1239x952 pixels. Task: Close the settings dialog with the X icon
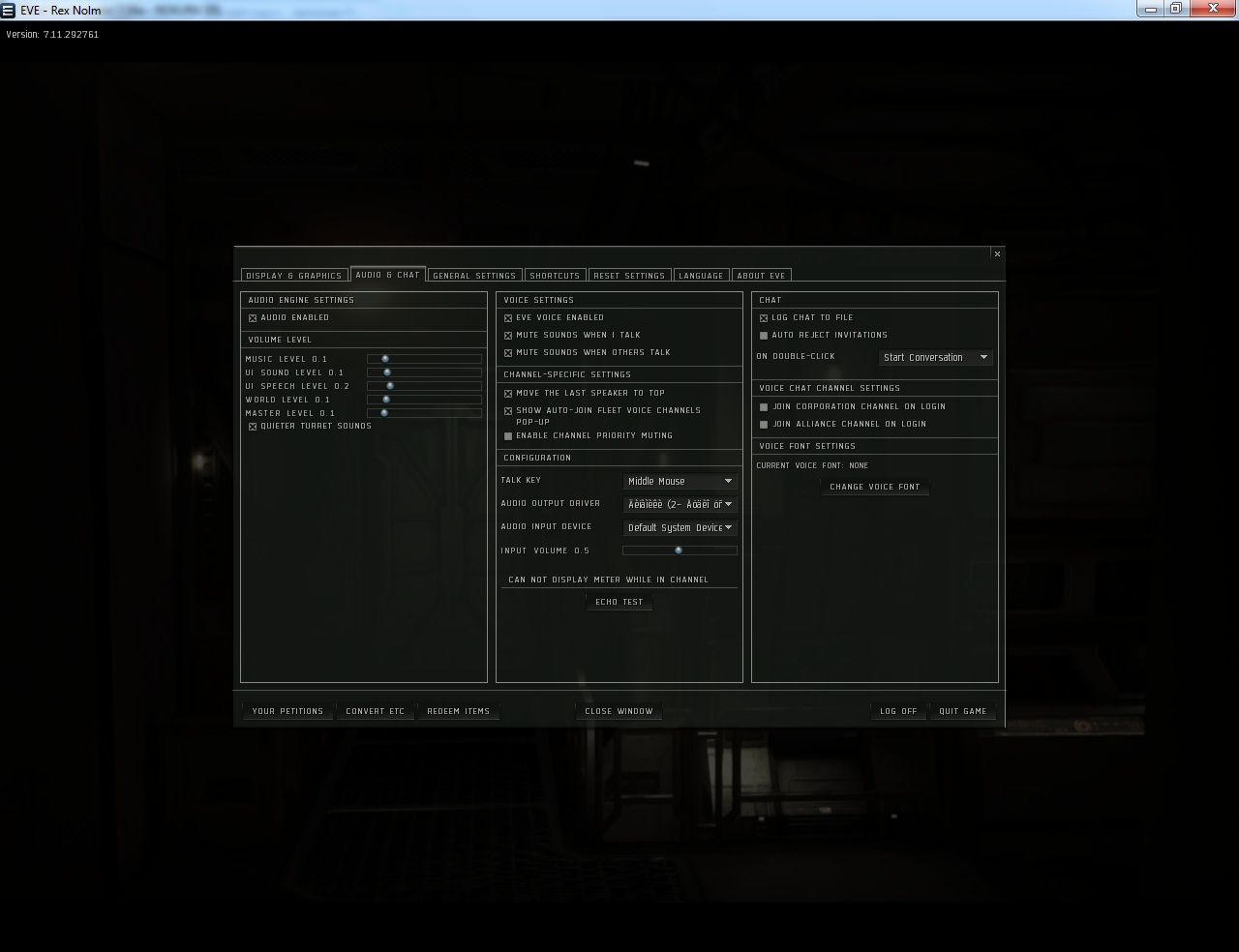997,253
